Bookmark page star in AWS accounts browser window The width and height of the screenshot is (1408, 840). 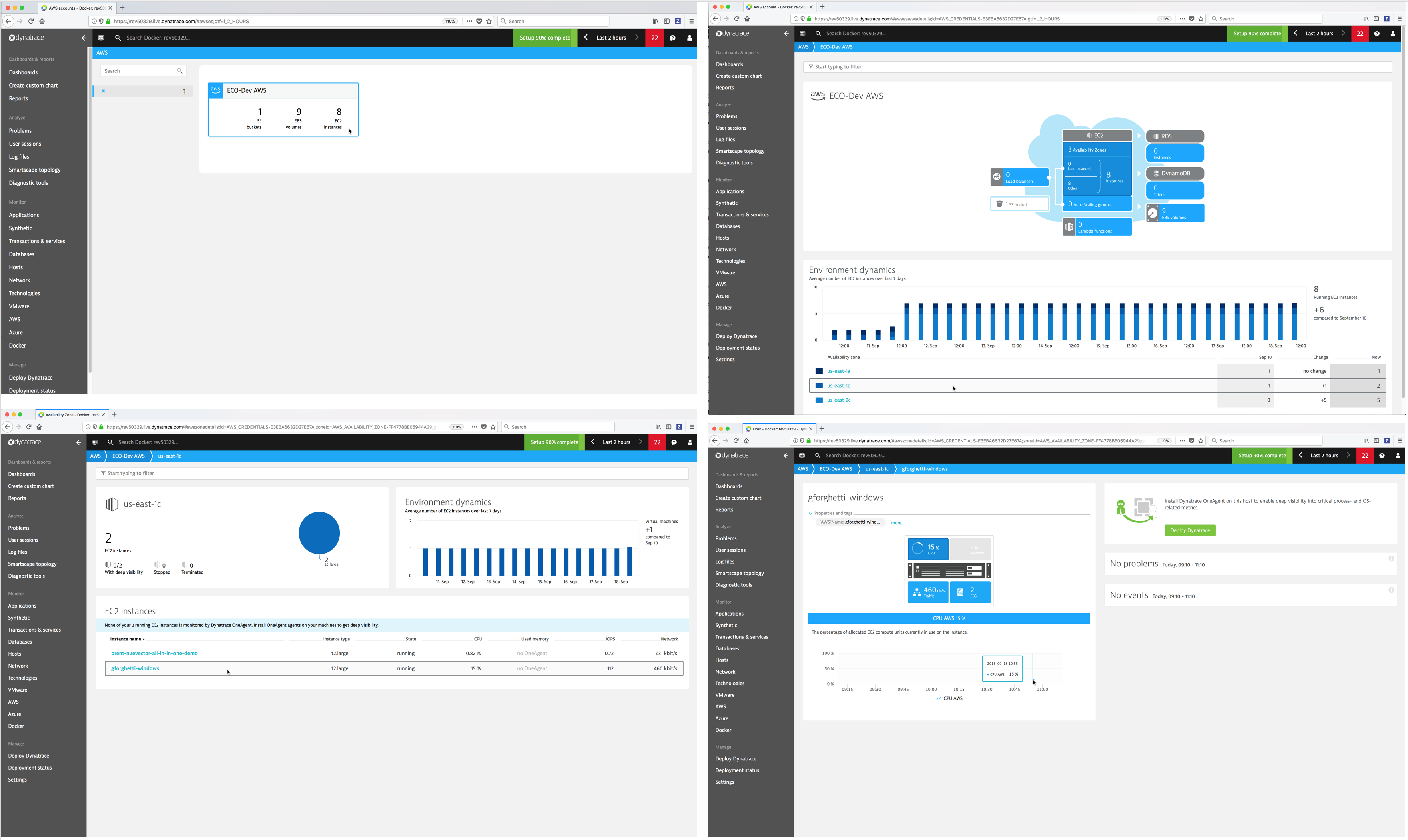489,22
